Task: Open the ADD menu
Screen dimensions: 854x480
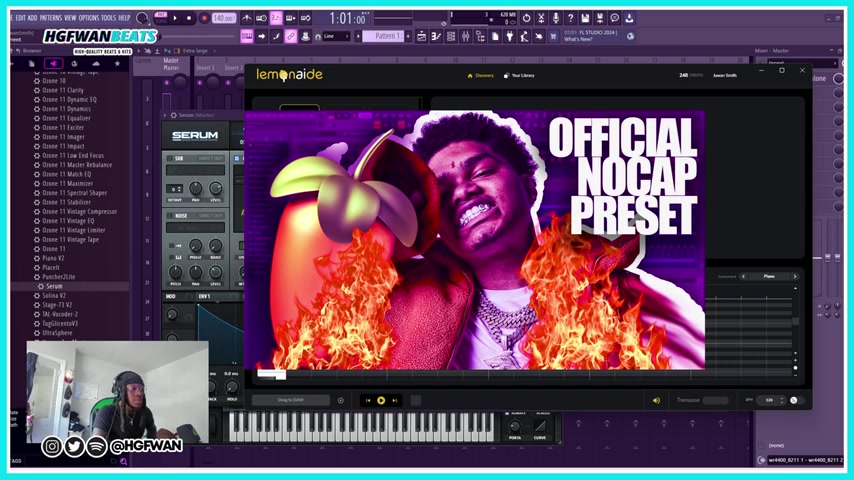Action: click(x=33, y=18)
